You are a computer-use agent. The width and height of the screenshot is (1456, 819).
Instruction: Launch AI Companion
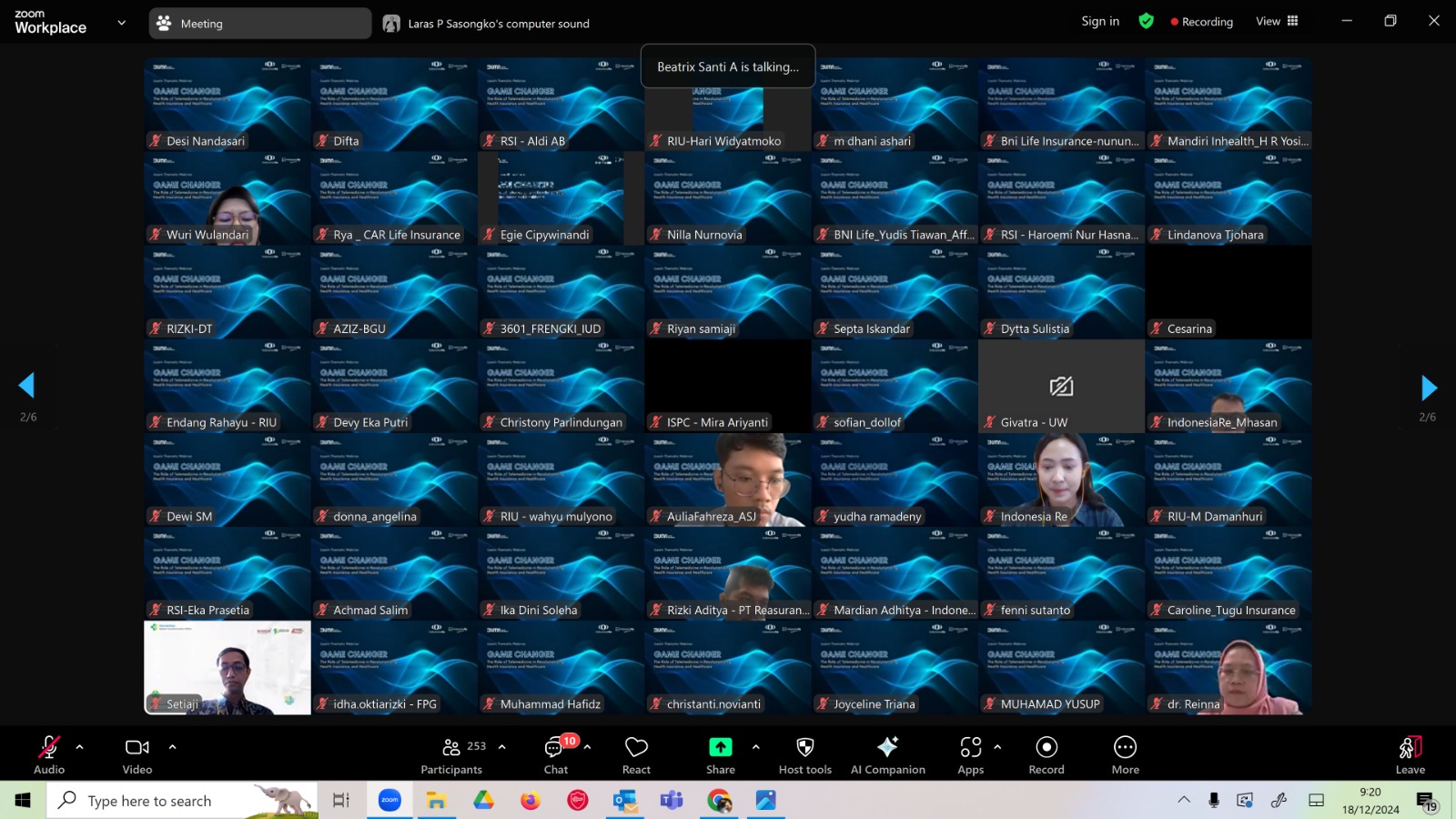click(x=888, y=754)
